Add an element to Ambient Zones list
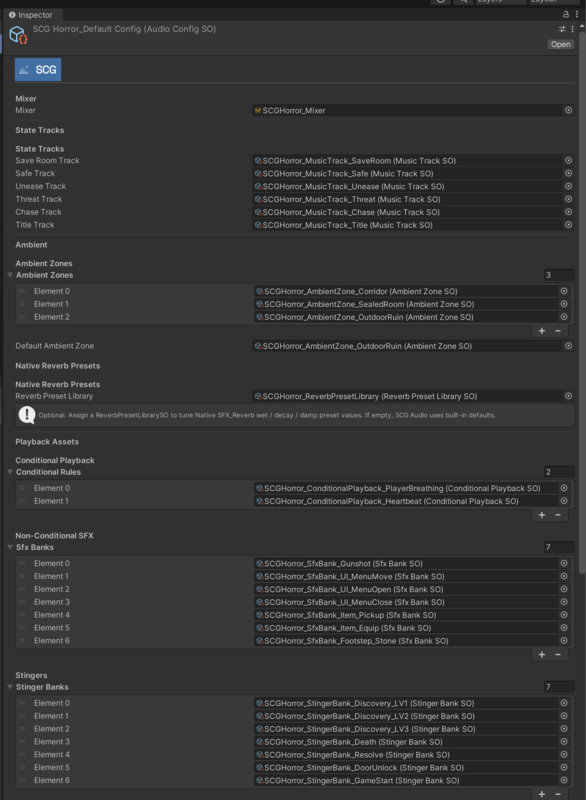The width and height of the screenshot is (586, 800). click(x=542, y=331)
